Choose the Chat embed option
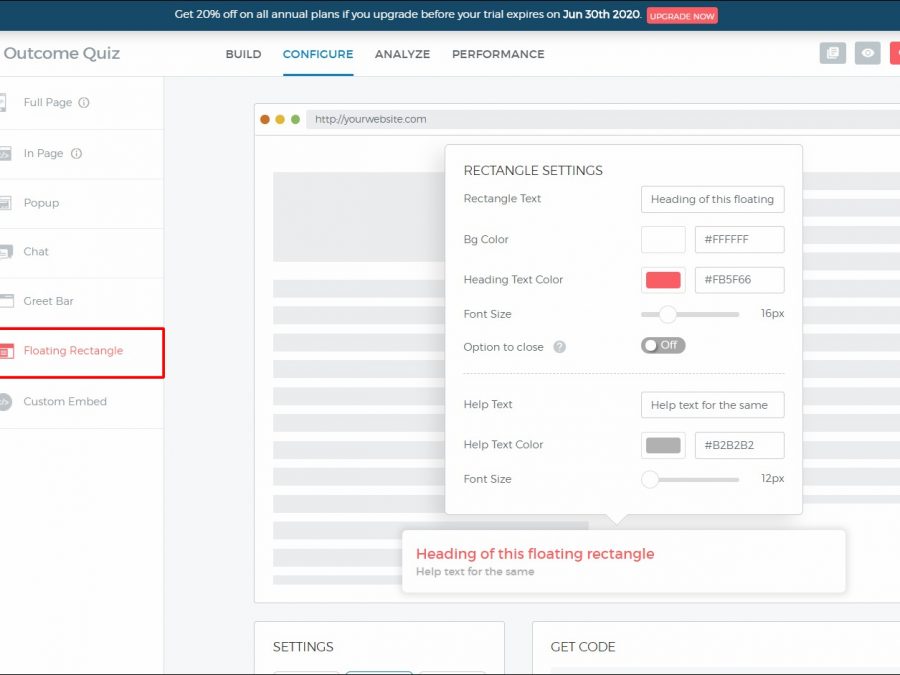The height and width of the screenshot is (675, 900). 36,252
